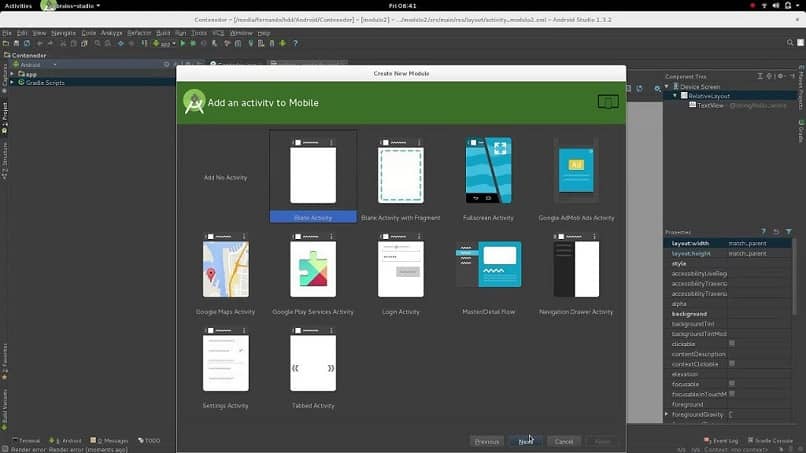Open the TODO tool window tab
806x453 pixels.
(x=149, y=441)
